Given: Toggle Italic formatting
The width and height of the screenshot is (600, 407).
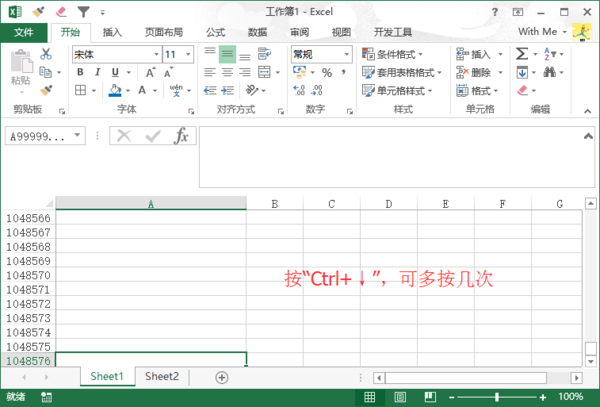Looking at the screenshot, I should point(98,72).
